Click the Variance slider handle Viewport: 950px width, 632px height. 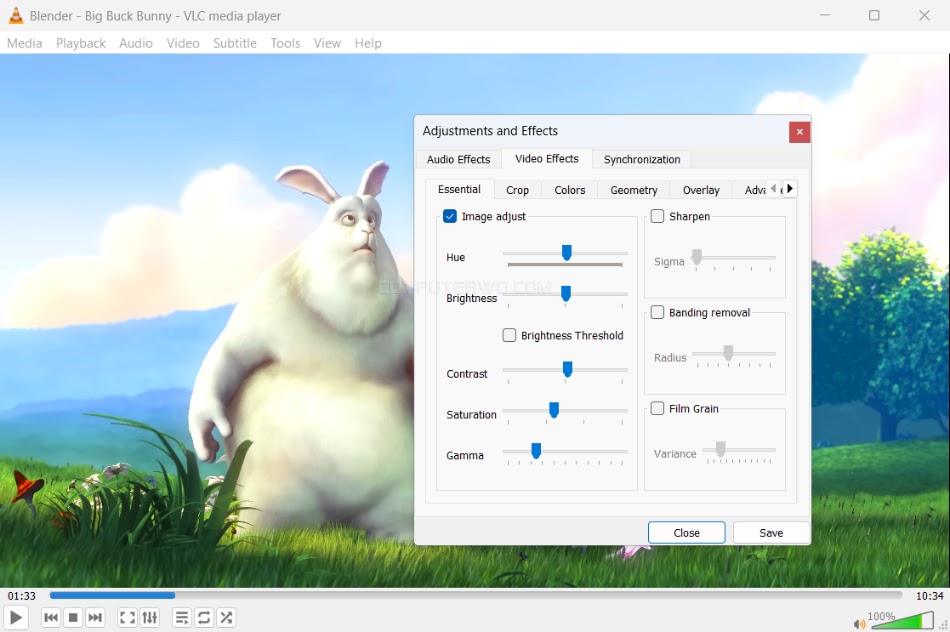tap(720, 449)
